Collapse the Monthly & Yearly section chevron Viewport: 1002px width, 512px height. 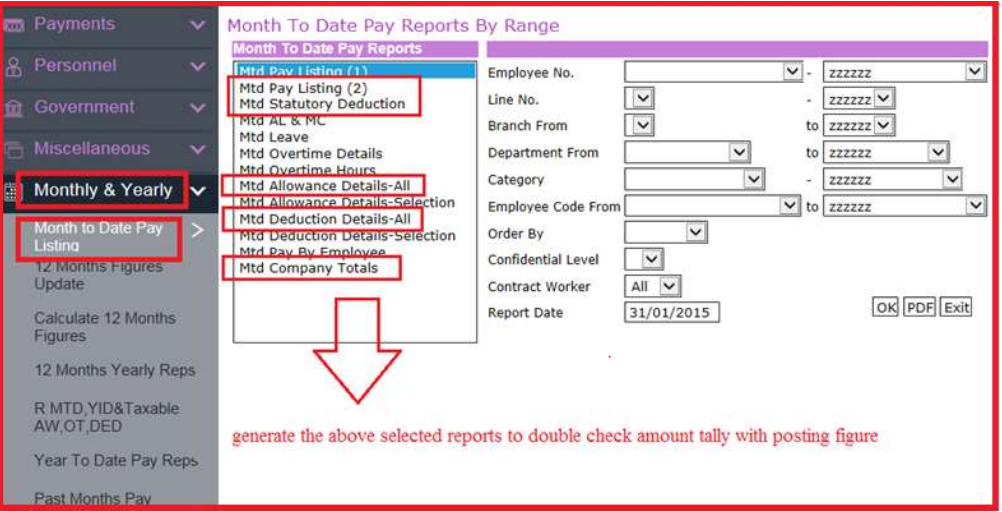coord(198,191)
